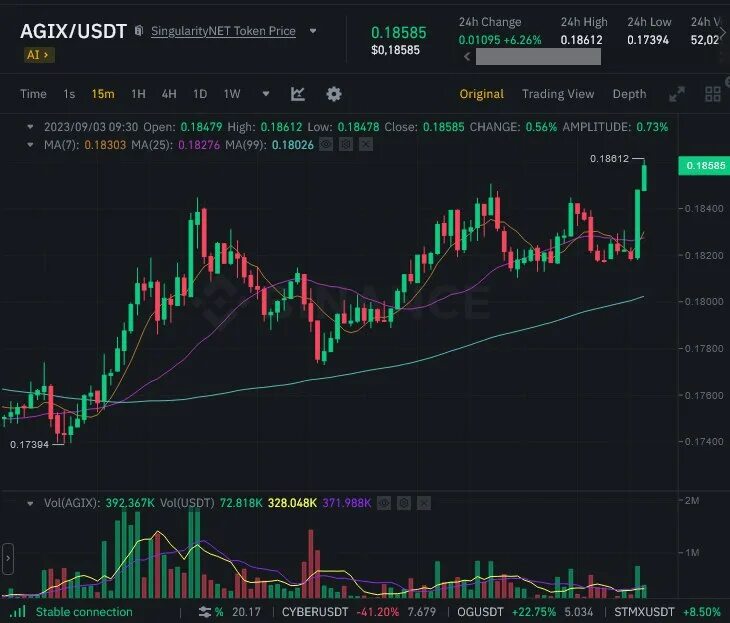The height and width of the screenshot is (623, 730).
Task: Collapse the MA indicator row arrow
Action: pyautogui.click(x=30, y=145)
